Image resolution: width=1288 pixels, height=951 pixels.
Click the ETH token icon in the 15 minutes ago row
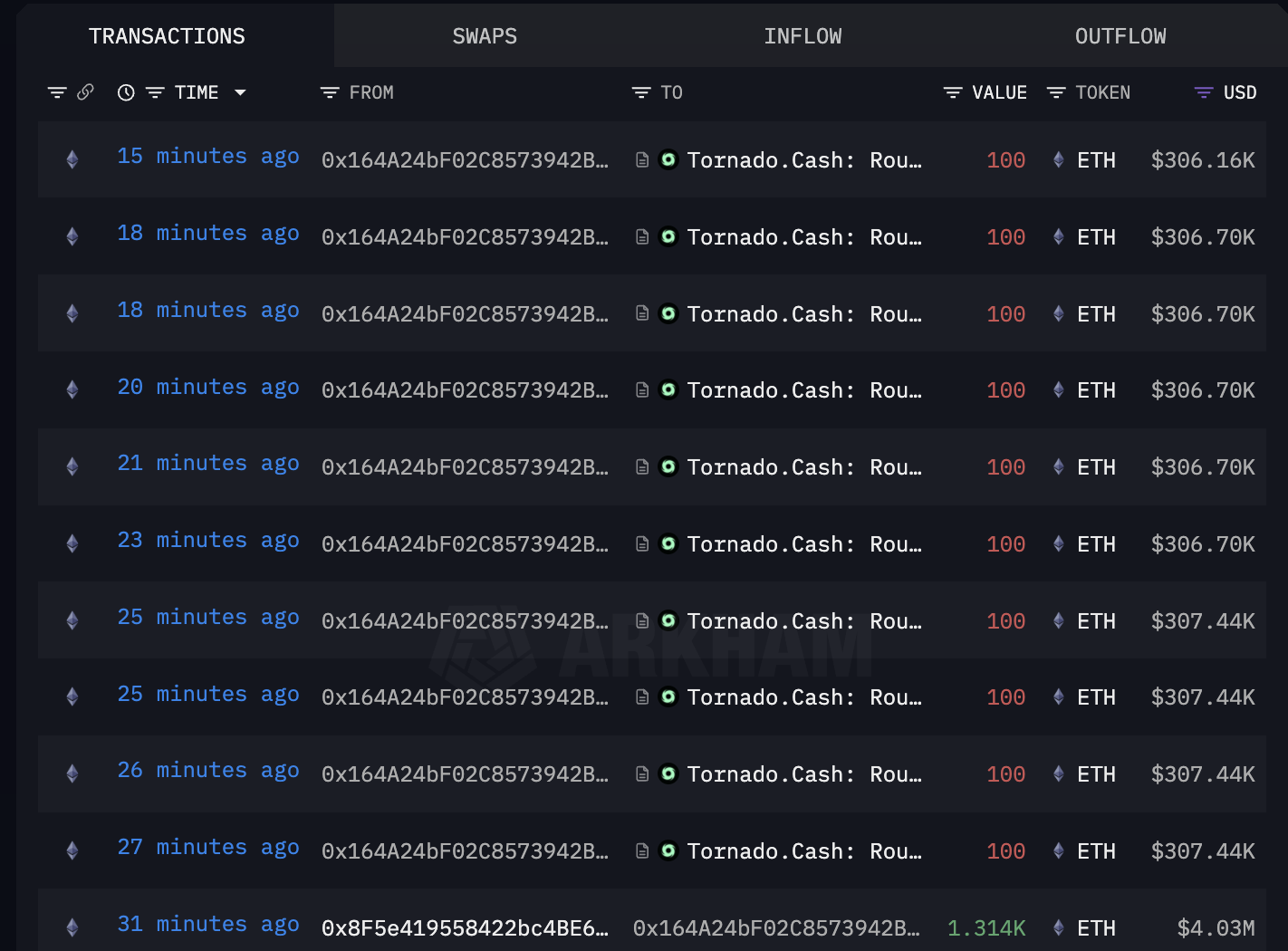tap(1058, 160)
